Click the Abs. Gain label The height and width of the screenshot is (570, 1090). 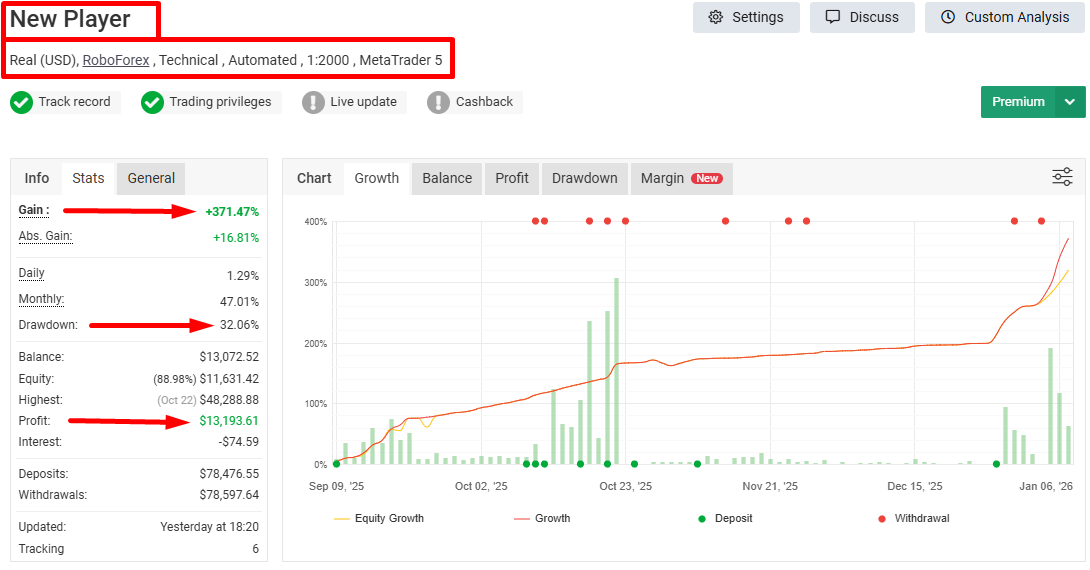click(45, 236)
